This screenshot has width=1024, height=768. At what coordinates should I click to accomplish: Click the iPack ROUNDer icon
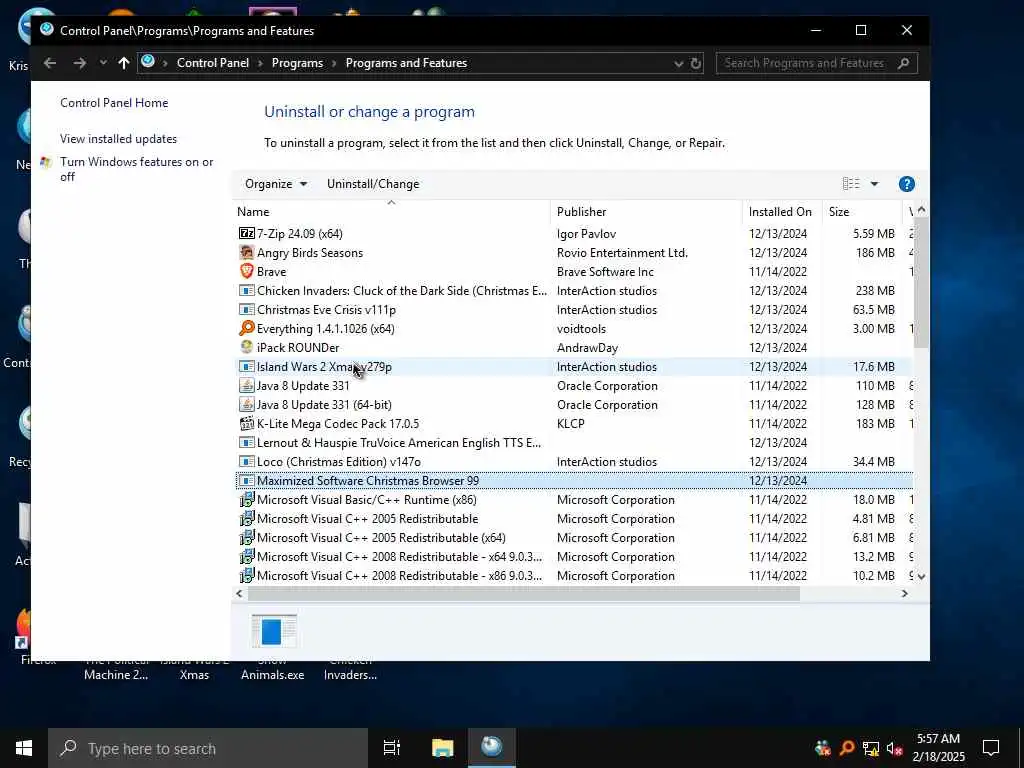[246, 347]
